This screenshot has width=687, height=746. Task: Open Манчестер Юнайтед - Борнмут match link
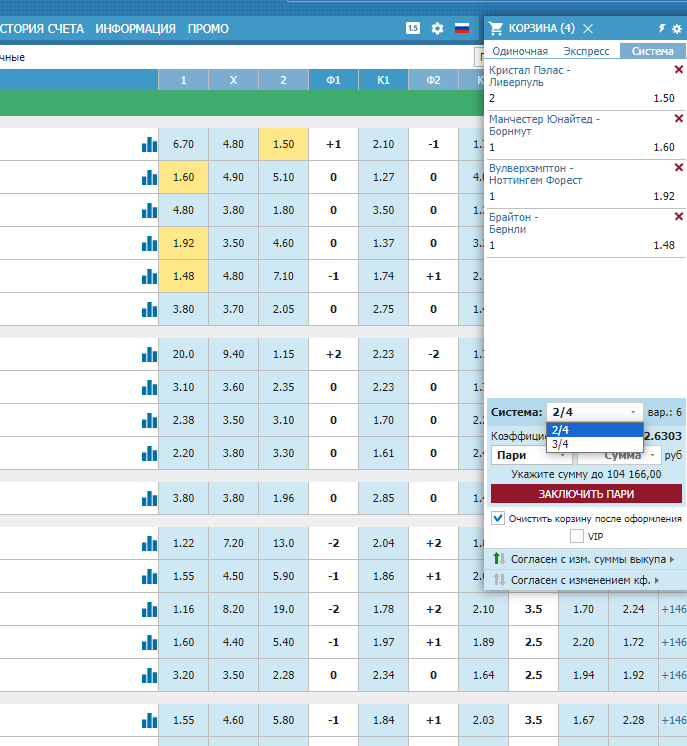[544, 125]
